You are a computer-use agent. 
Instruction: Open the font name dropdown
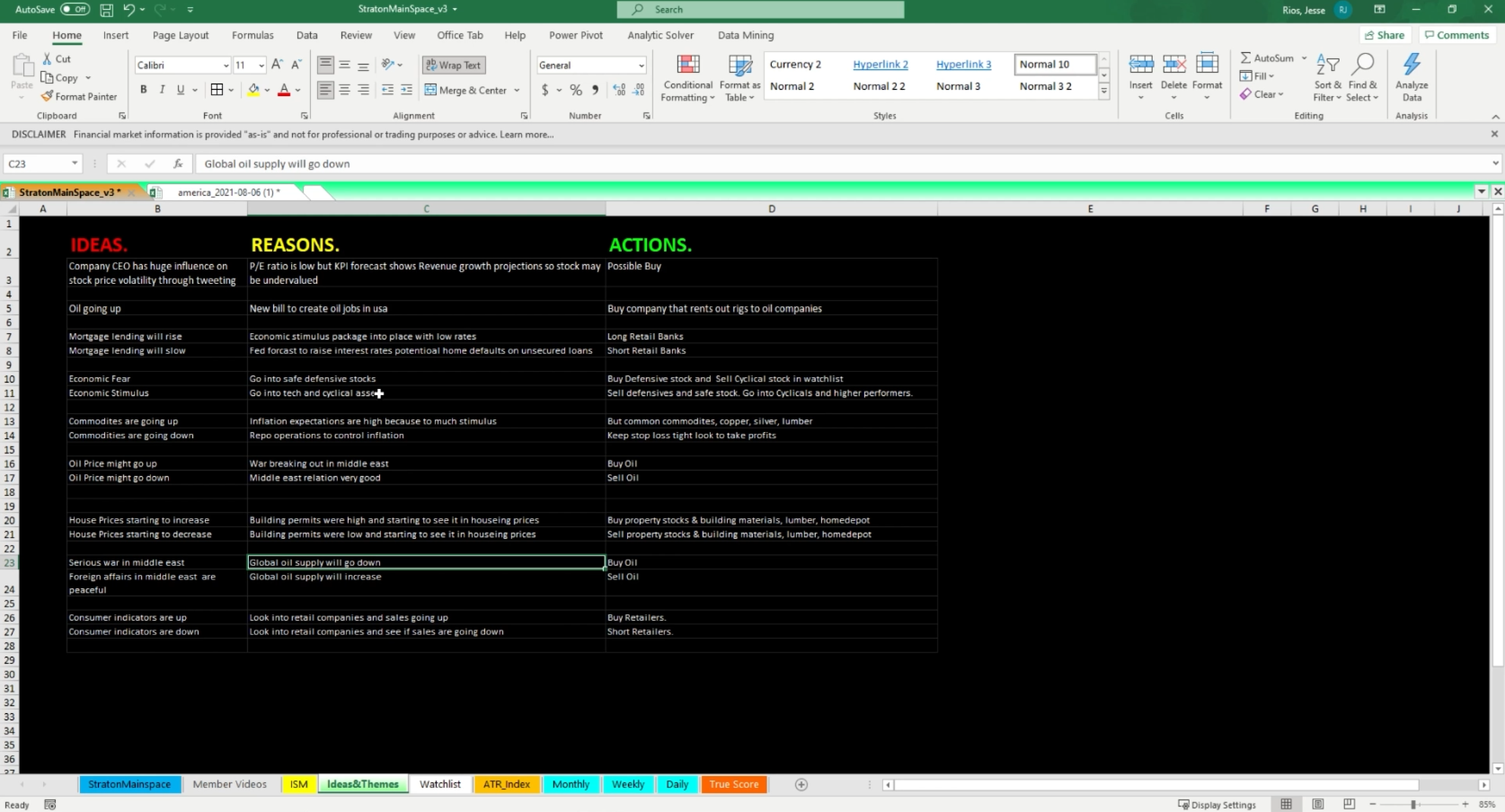pos(226,66)
